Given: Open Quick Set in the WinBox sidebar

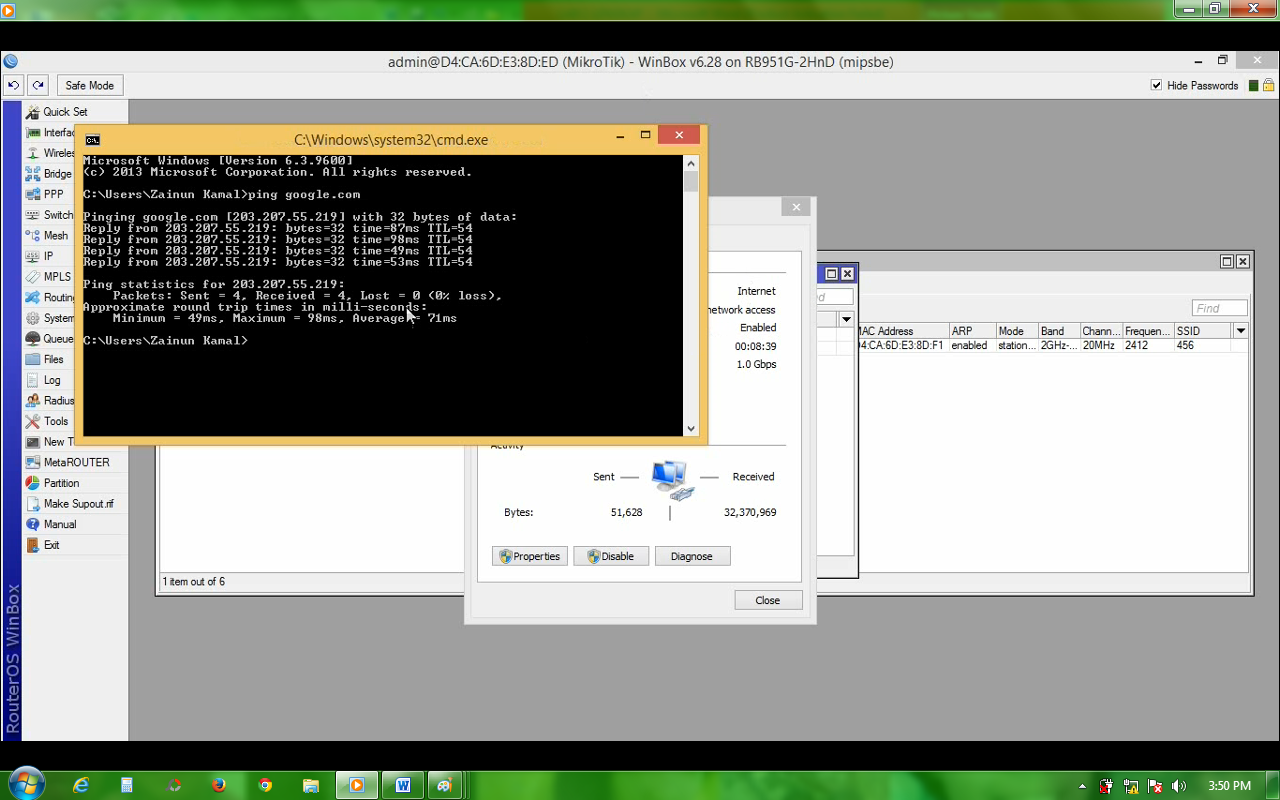Looking at the screenshot, I should pos(65,112).
